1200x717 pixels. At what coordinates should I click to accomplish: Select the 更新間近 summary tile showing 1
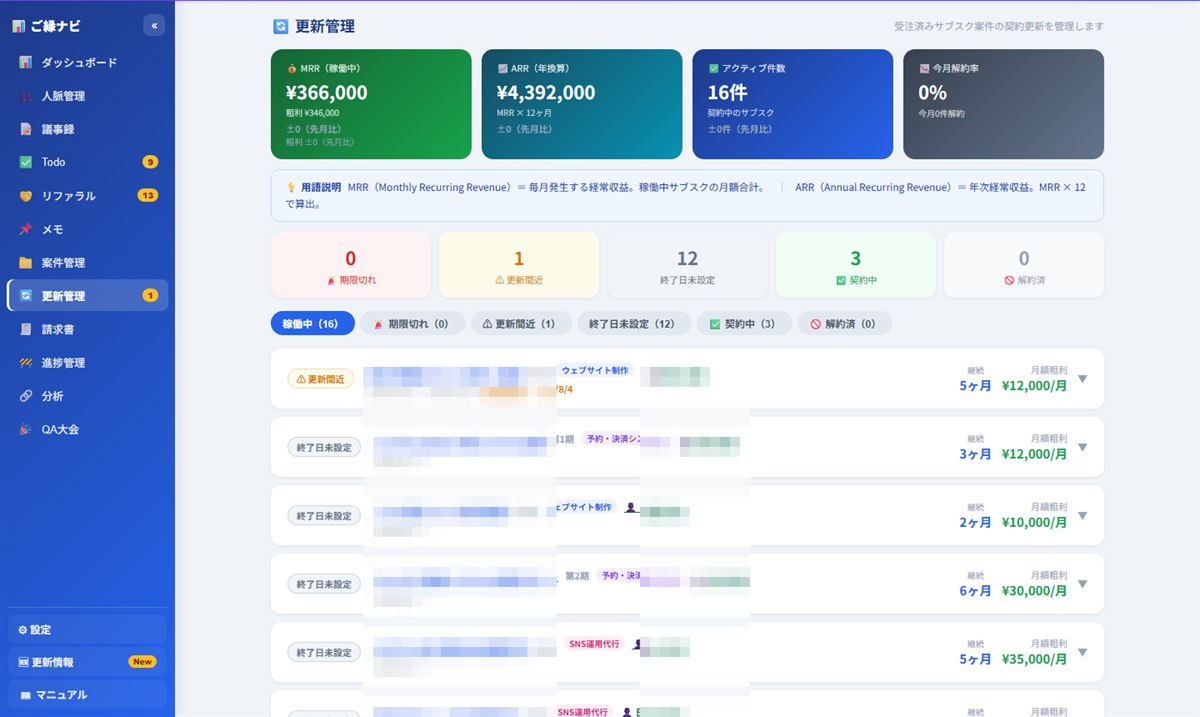[x=519, y=265]
